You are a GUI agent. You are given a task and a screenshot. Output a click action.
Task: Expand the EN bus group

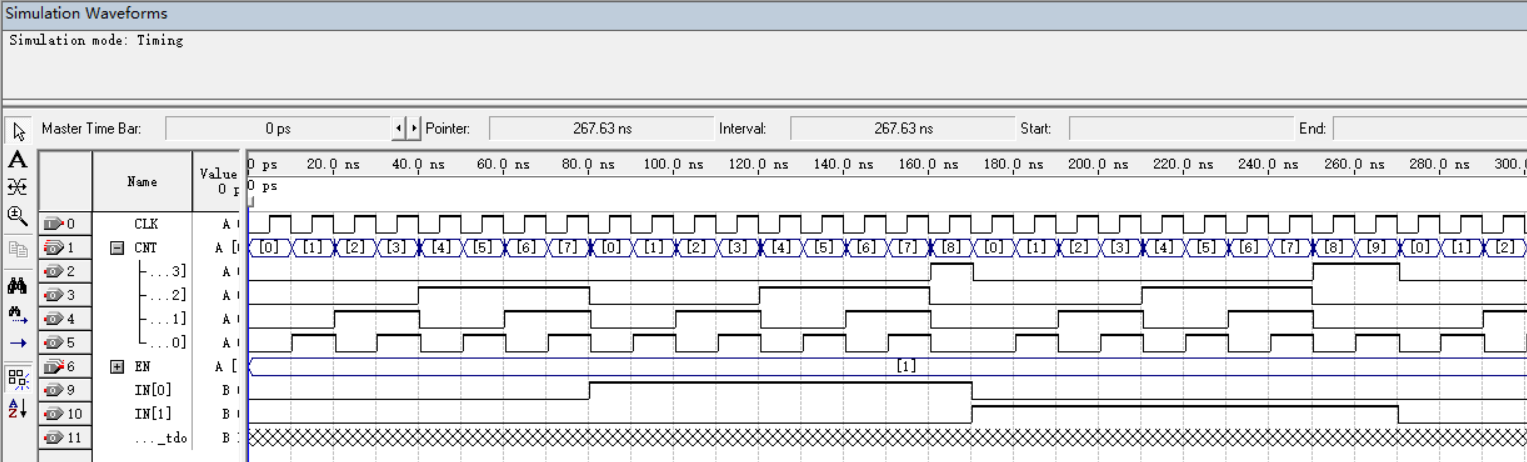click(116, 366)
